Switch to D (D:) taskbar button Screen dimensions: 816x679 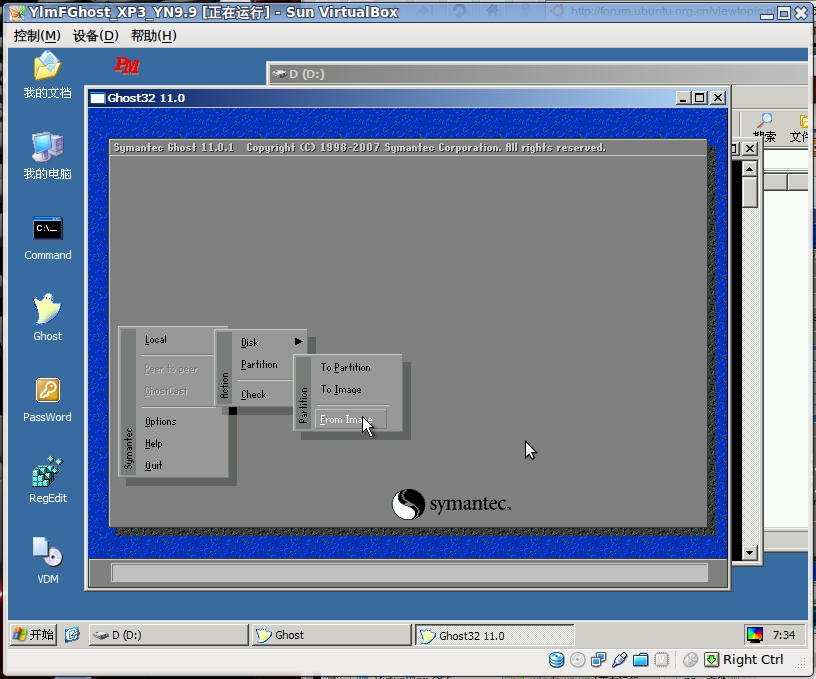[x=168, y=635]
